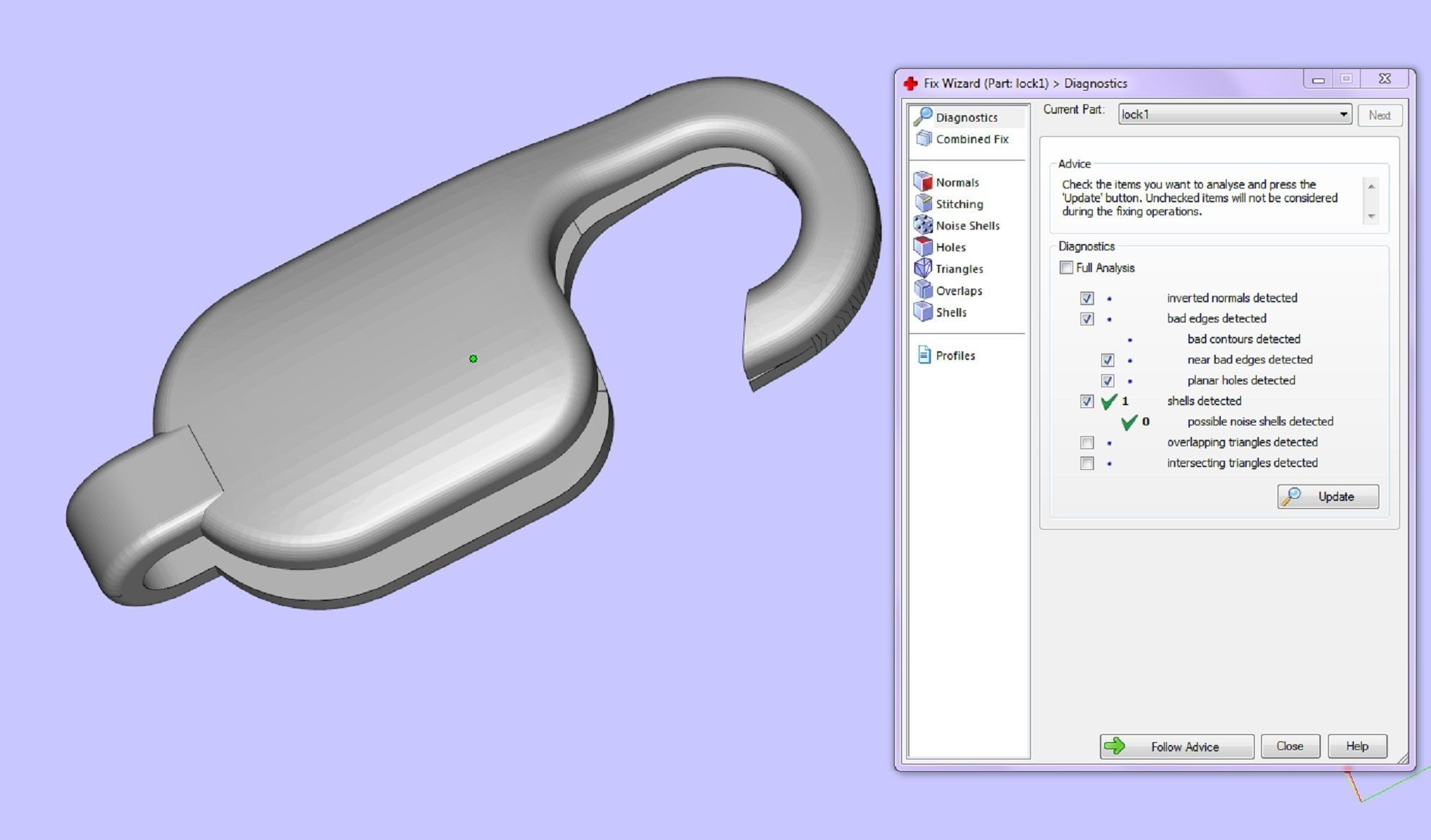1431x840 pixels.
Task: Open the Normals fix icon
Action: click(923, 182)
